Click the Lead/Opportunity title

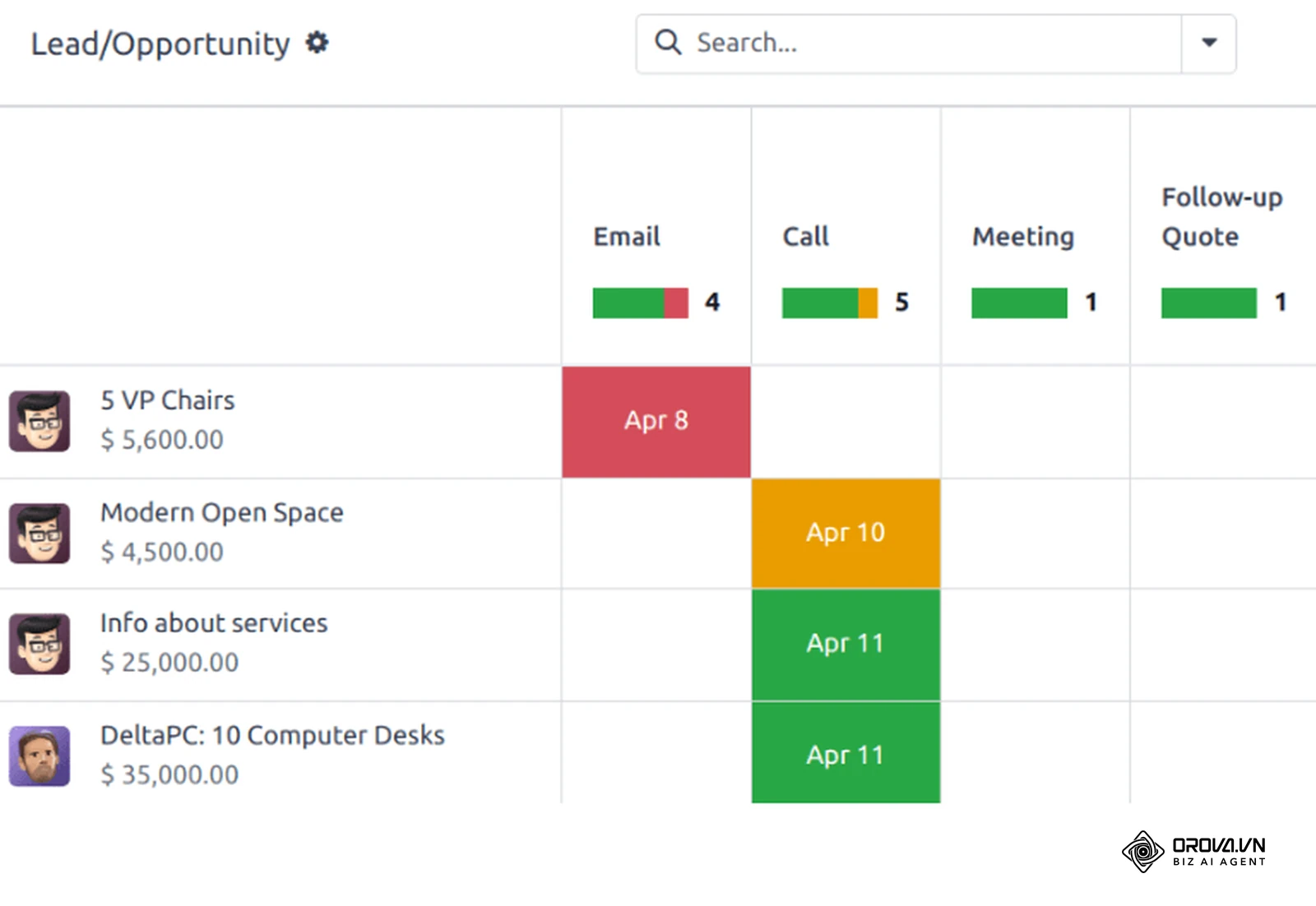click(x=160, y=44)
